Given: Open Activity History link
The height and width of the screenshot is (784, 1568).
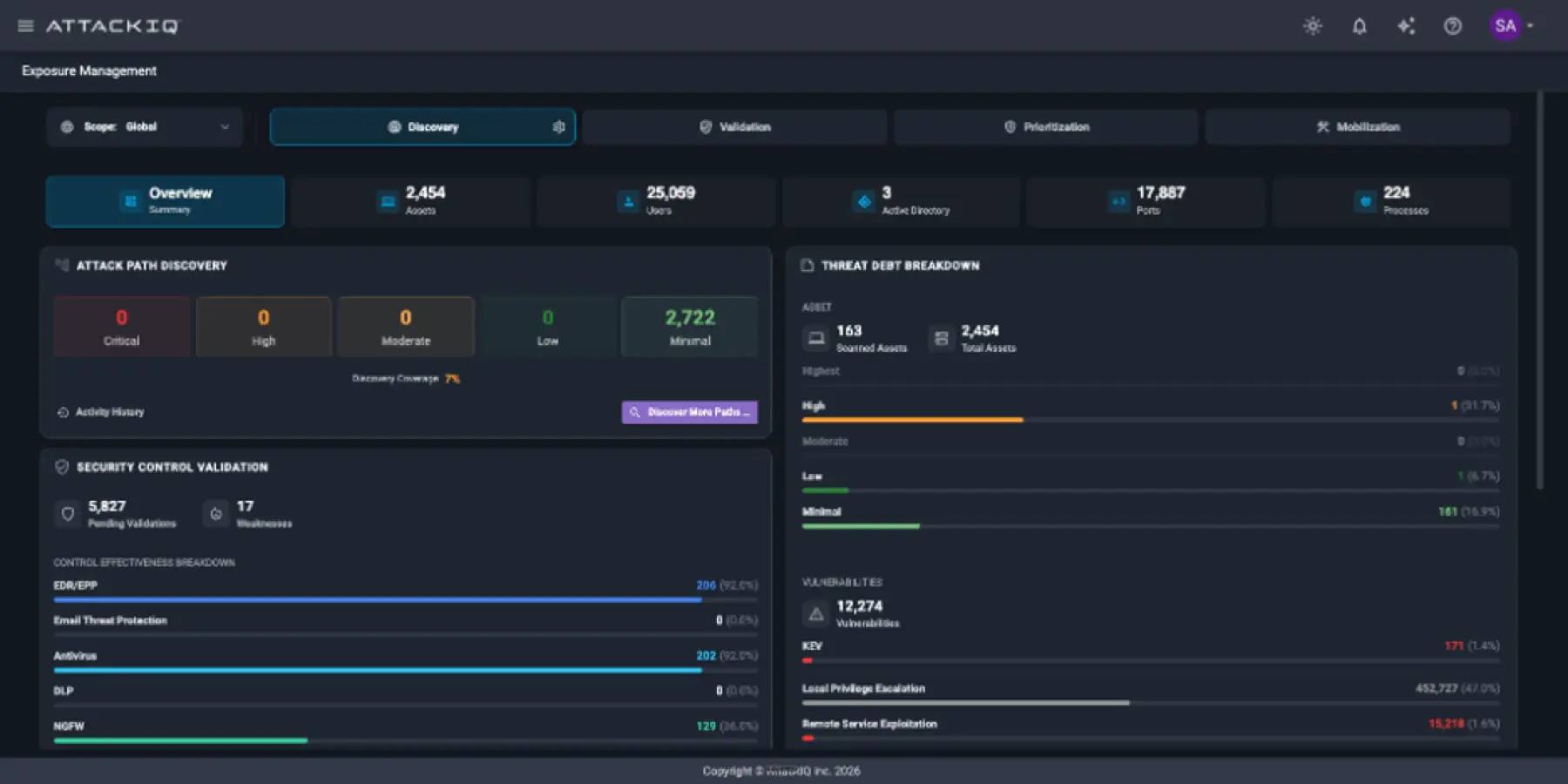Looking at the screenshot, I should pos(101,412).
